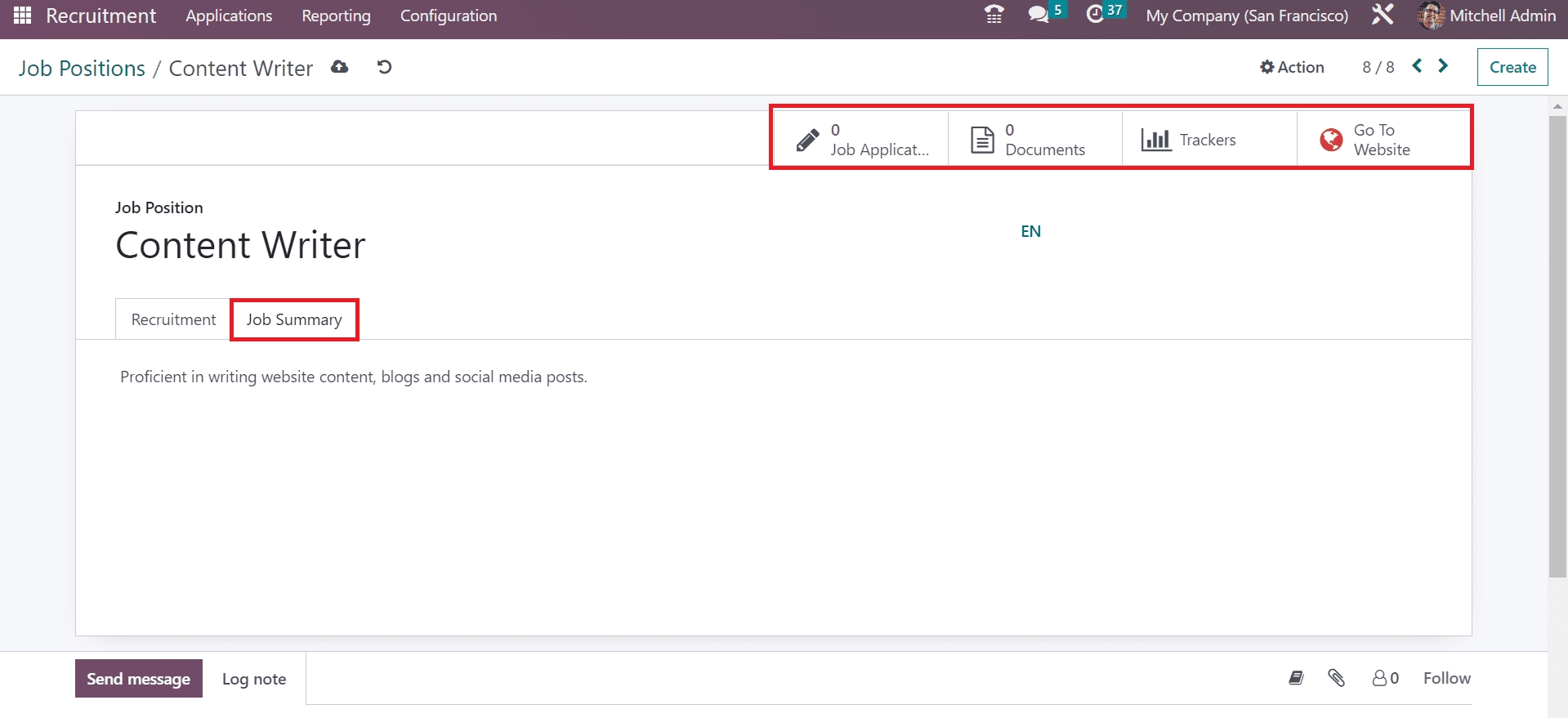Open the conversations chat icon

[x=1039, y=15]
